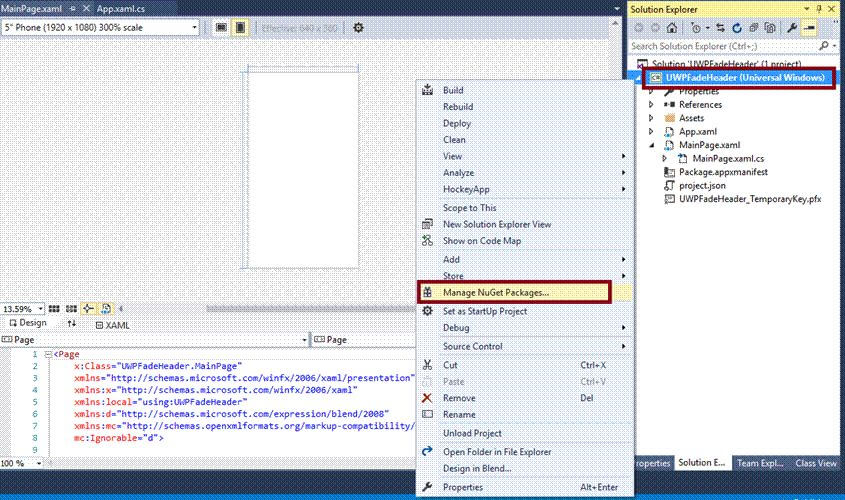Screen dimensions: 845x500
Task: Click Show All Files icon in Solution Explorer
Action: pyautogui.click(x=771, y=27)
